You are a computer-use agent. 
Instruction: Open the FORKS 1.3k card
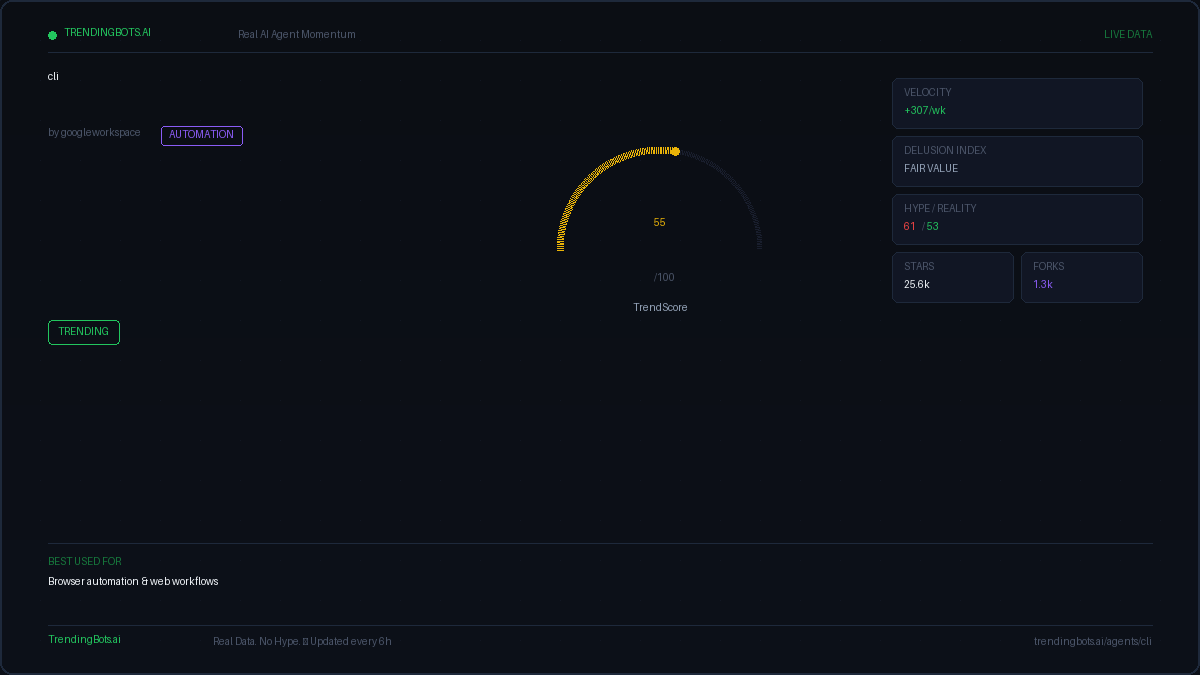coord(1082,277)
